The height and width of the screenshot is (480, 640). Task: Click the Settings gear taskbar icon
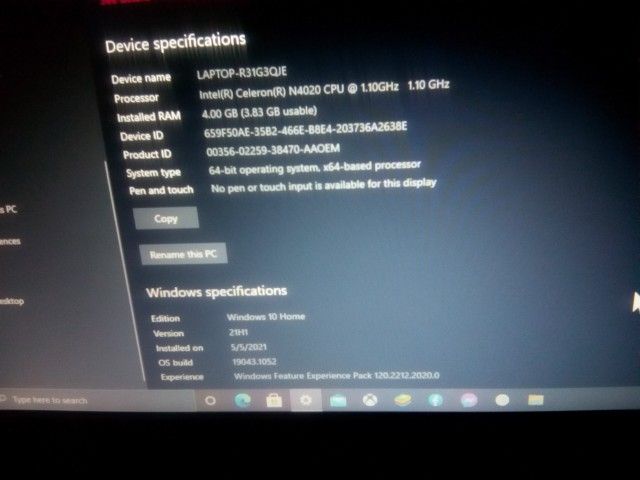point(306,400)
